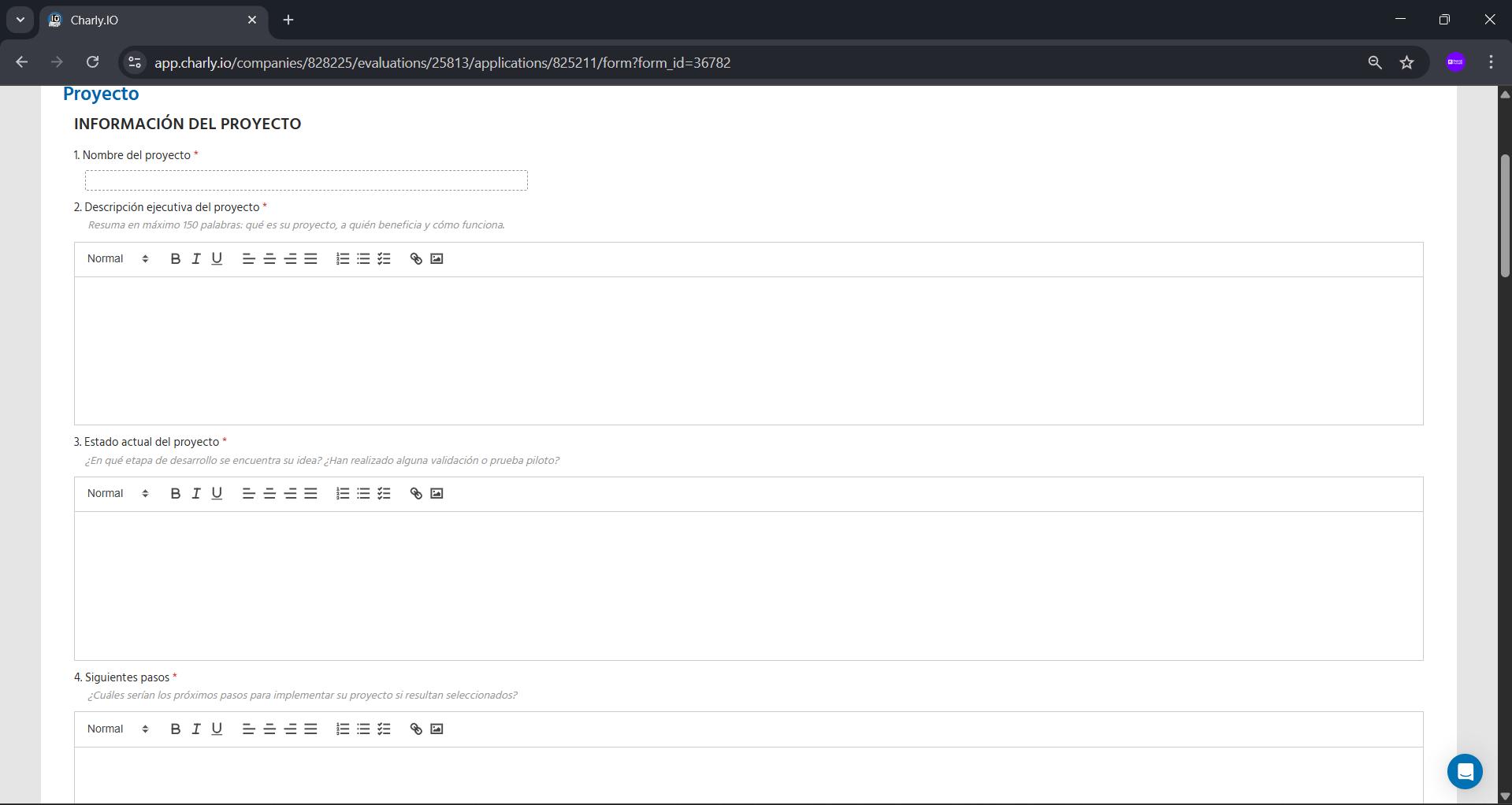This screenshot has height=805, width=1512.
Task: Center align in Siguientes pasos editor
Action: point(269,729)
